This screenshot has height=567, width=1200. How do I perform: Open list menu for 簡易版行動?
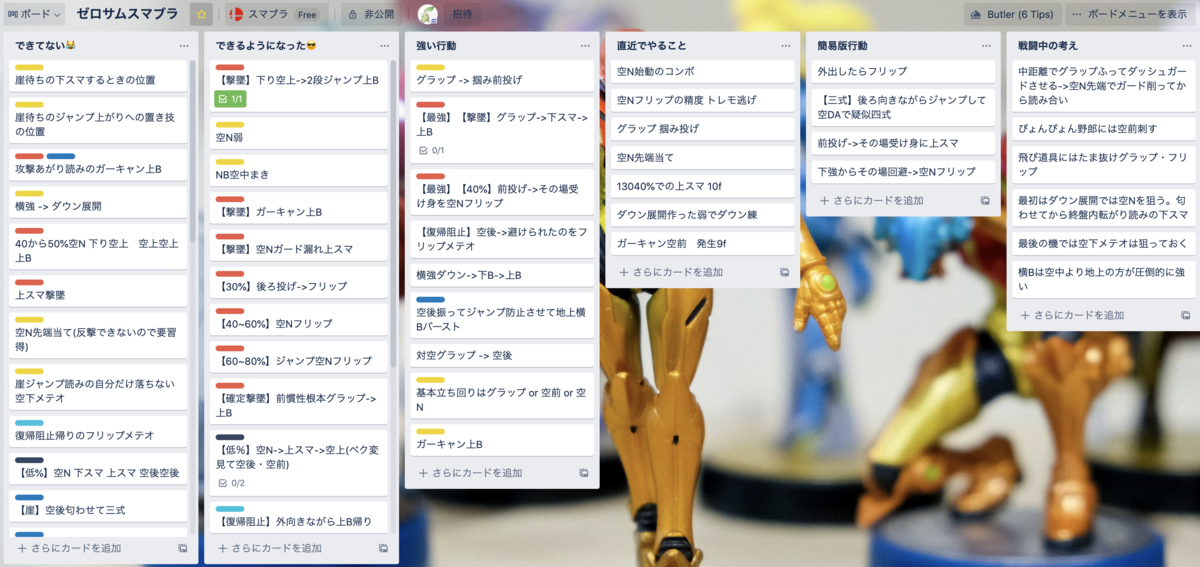click(x=986, y=46)
